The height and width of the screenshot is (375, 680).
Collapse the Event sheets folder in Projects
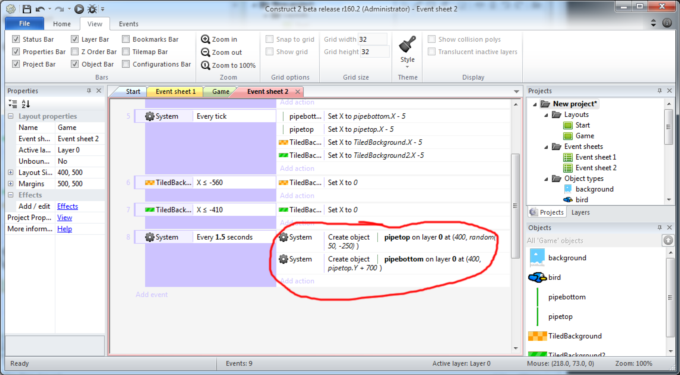pyautogui.click(x=546, y=147)
